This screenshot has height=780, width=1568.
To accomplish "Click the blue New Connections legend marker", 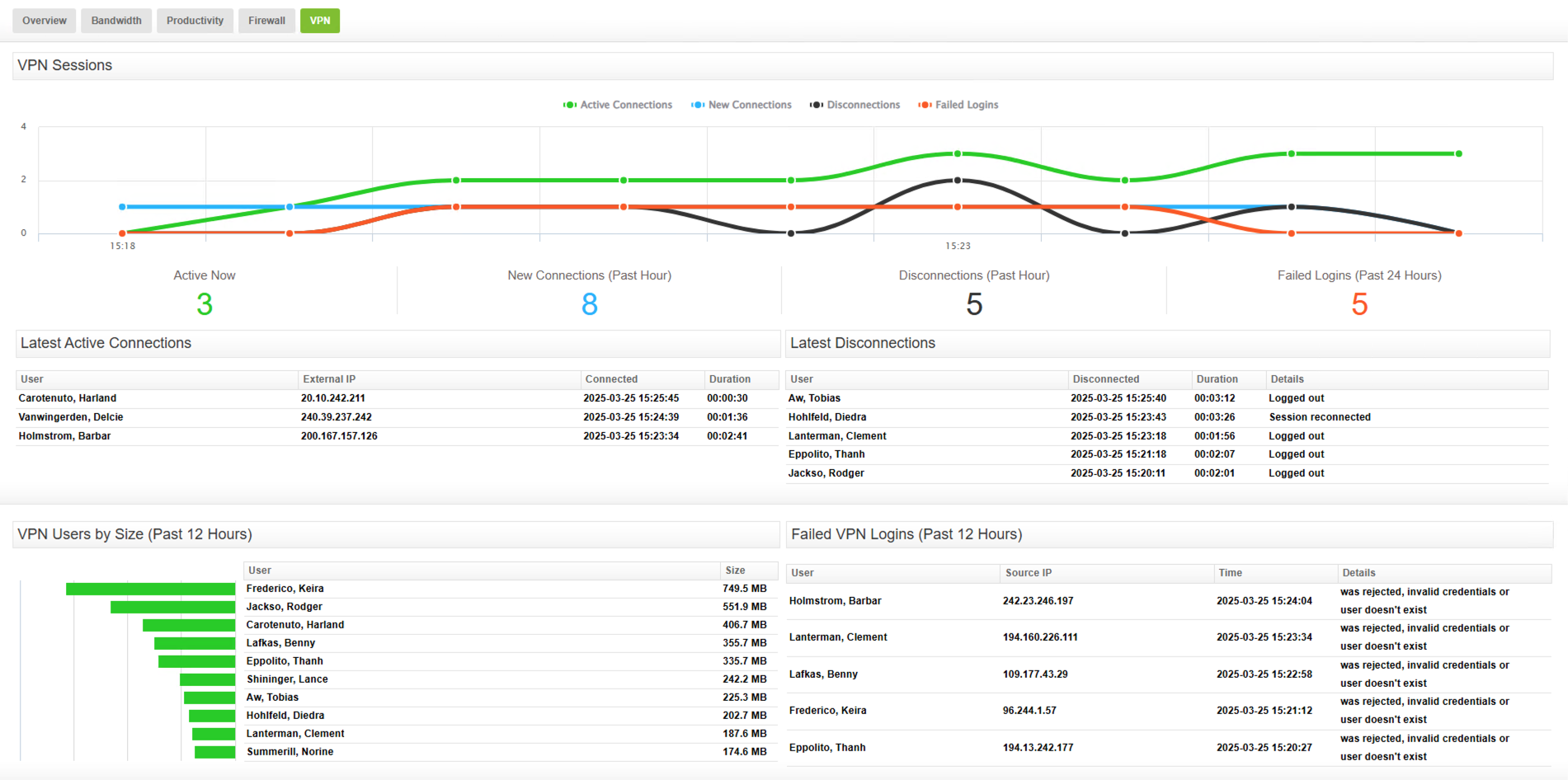I will 697,105.
